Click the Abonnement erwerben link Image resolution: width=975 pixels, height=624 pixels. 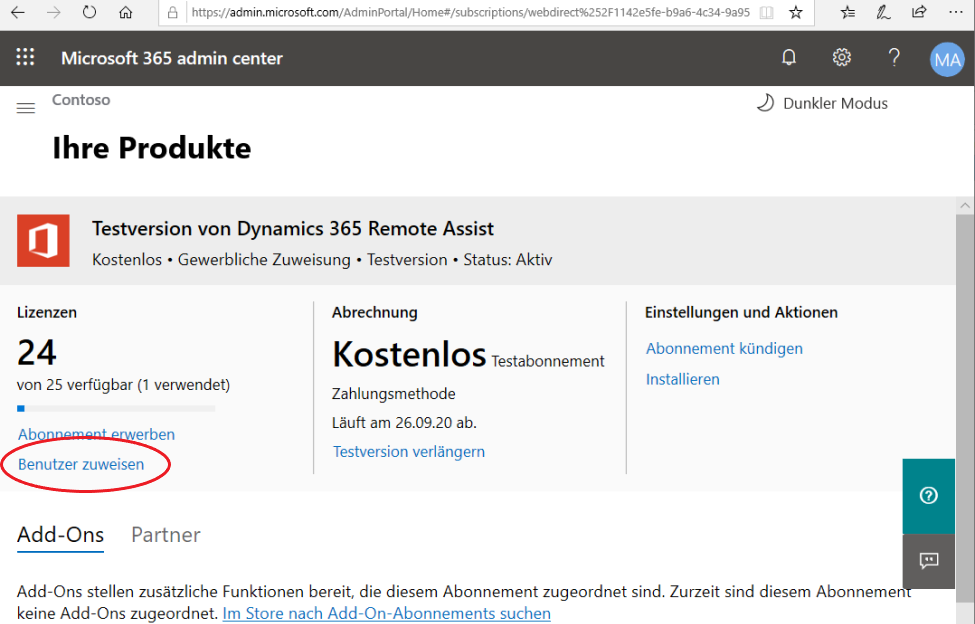point(96,434)
